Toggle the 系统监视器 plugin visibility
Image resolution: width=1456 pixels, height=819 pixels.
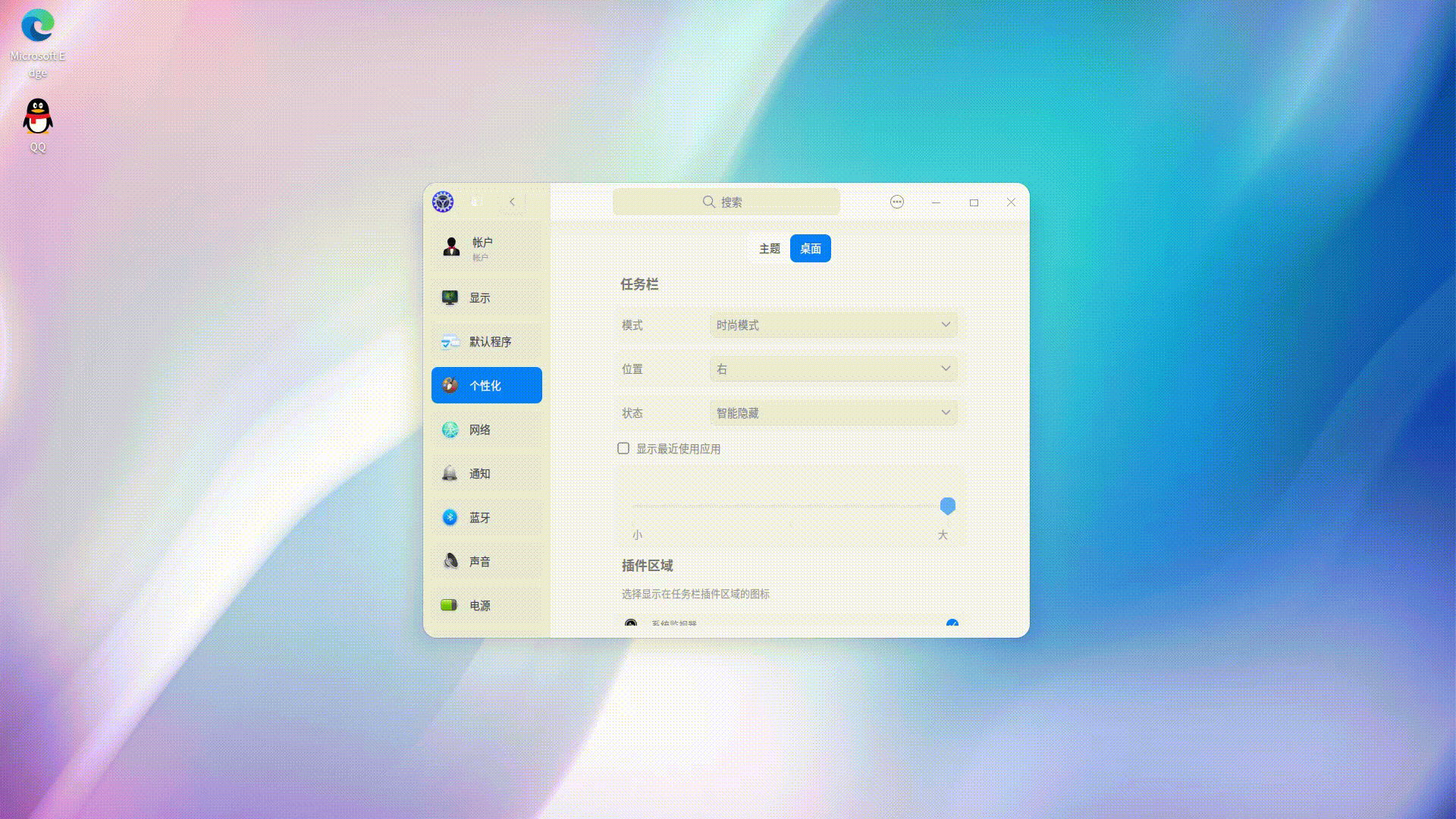pyautogui.click(x=952, y=623)
